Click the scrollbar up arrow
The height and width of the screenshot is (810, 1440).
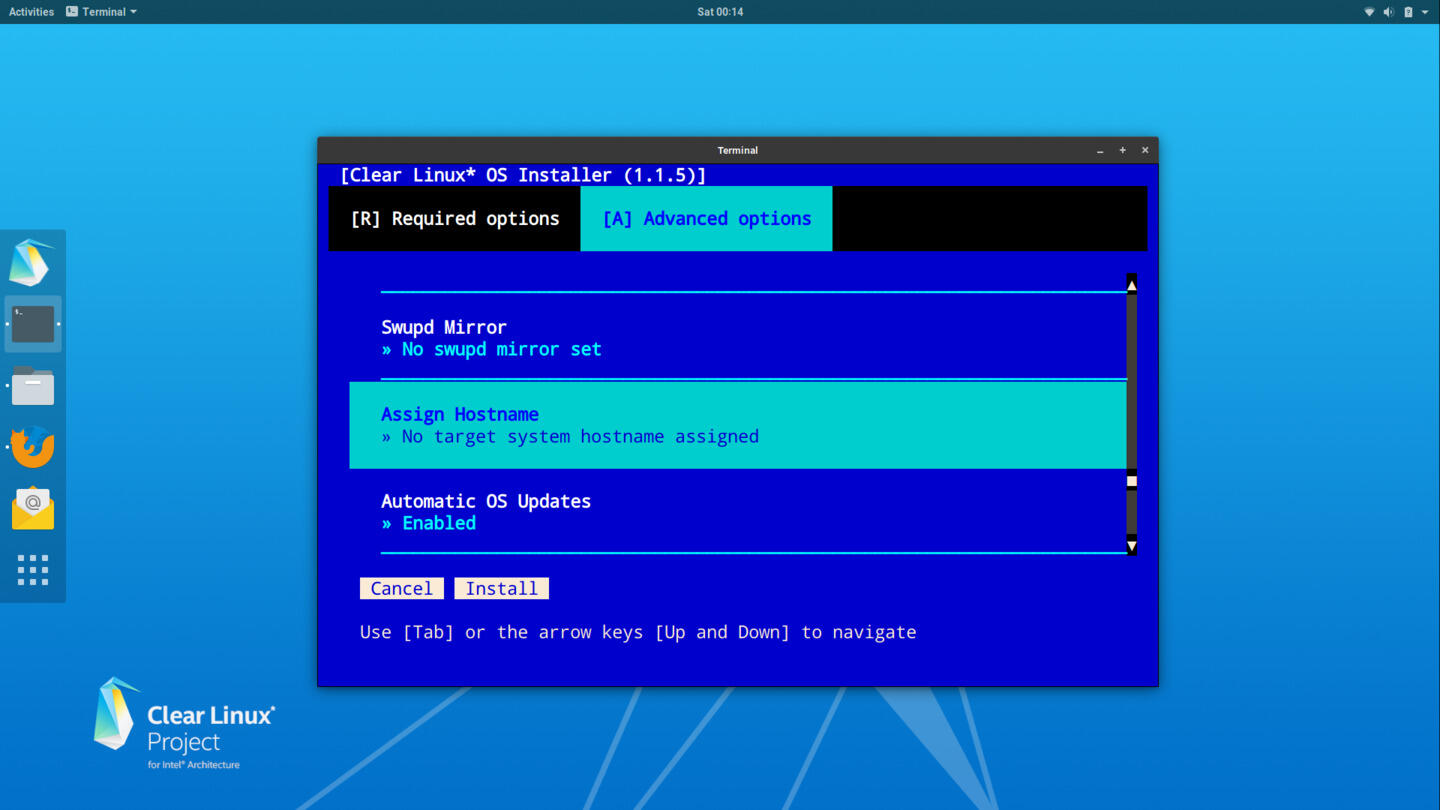(x=1132, y=285)
